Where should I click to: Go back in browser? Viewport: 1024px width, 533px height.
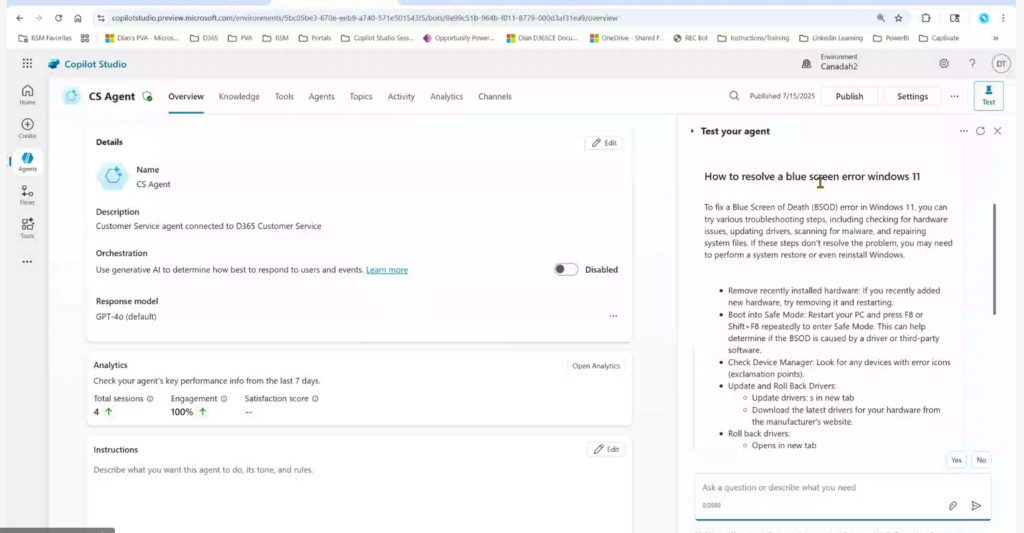point(20,18)
